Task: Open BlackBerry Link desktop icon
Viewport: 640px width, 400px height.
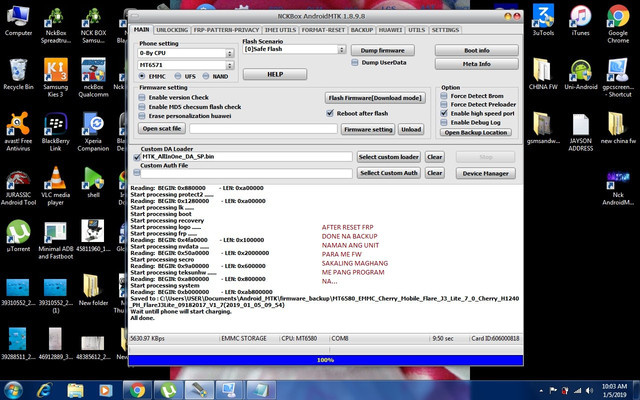Action: coord(56,131)
